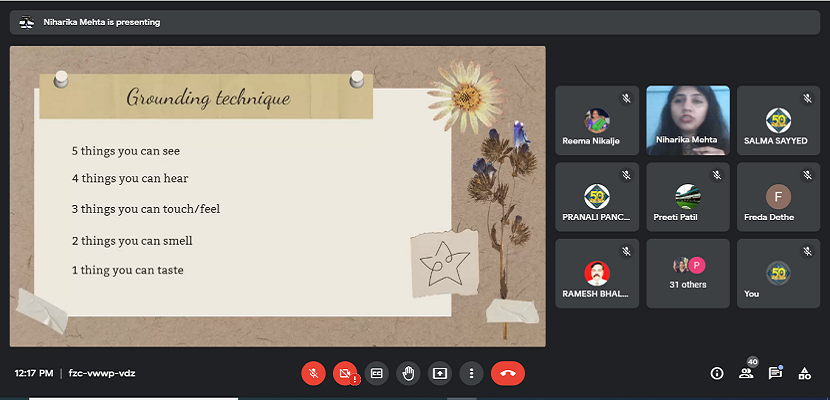Toggle closed captions
The height and width of the screenshot is (400, 830).
pos(376,374)
